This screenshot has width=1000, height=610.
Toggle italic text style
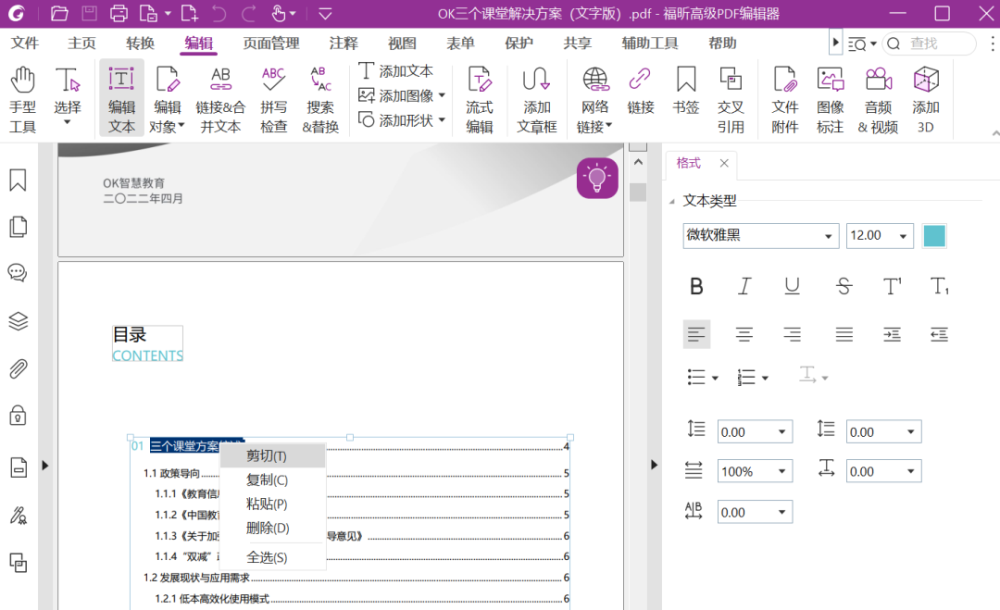744,286
